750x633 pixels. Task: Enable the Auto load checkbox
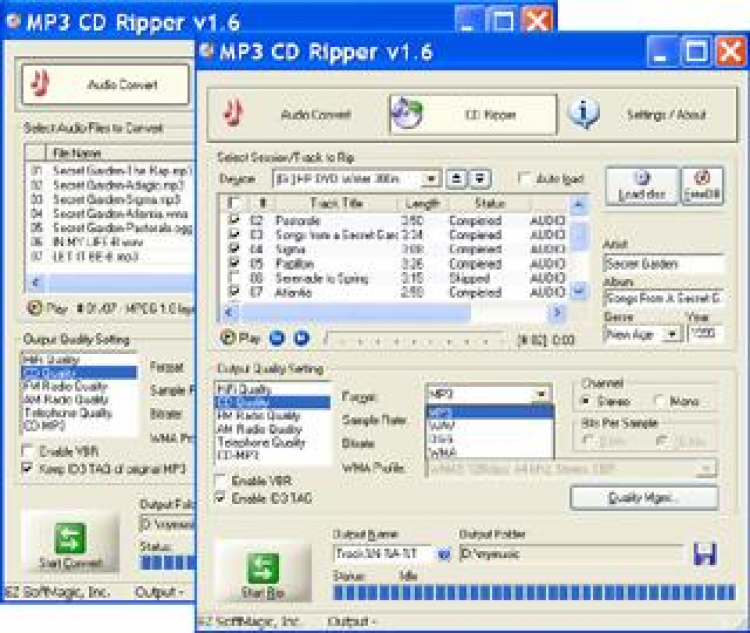[525, 178]
